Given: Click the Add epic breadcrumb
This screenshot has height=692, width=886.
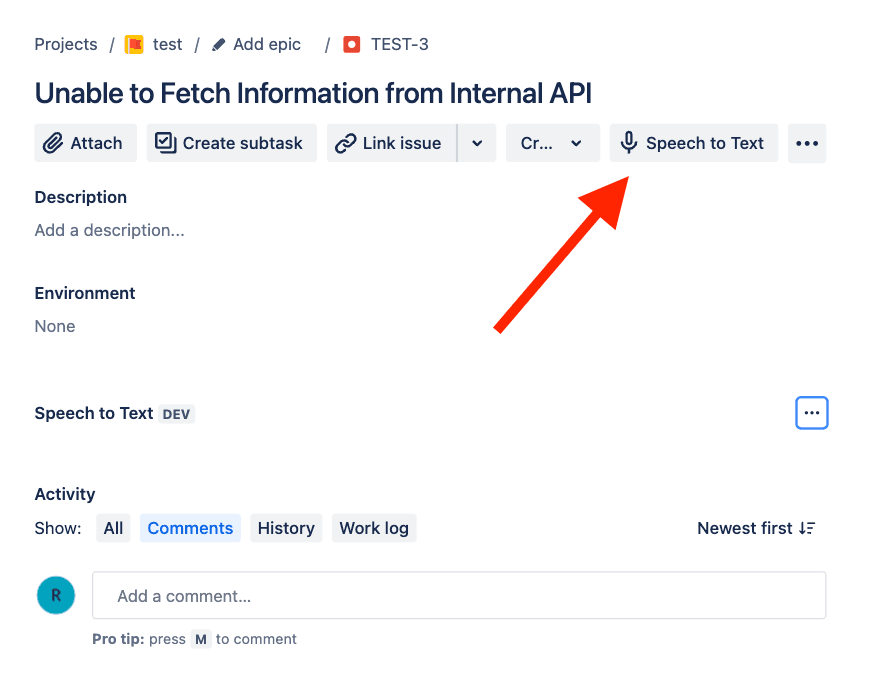Looking at the screenshot, I should [267, 44].
